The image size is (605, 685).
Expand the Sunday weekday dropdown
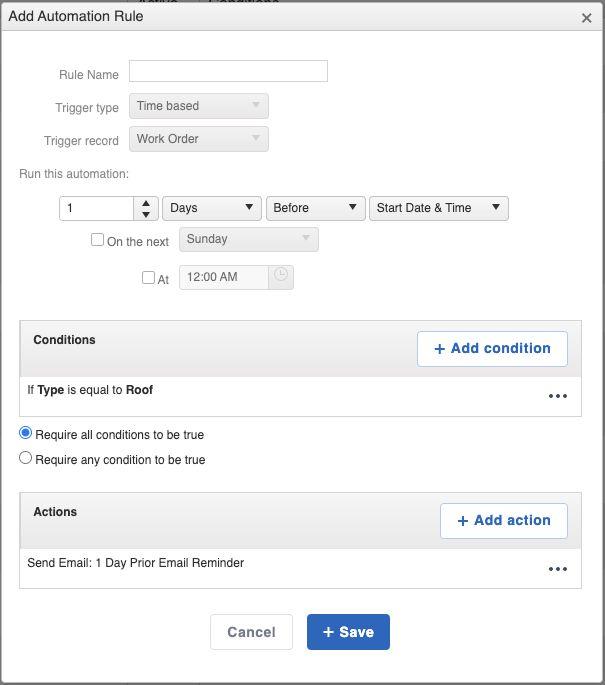[248, 239]
